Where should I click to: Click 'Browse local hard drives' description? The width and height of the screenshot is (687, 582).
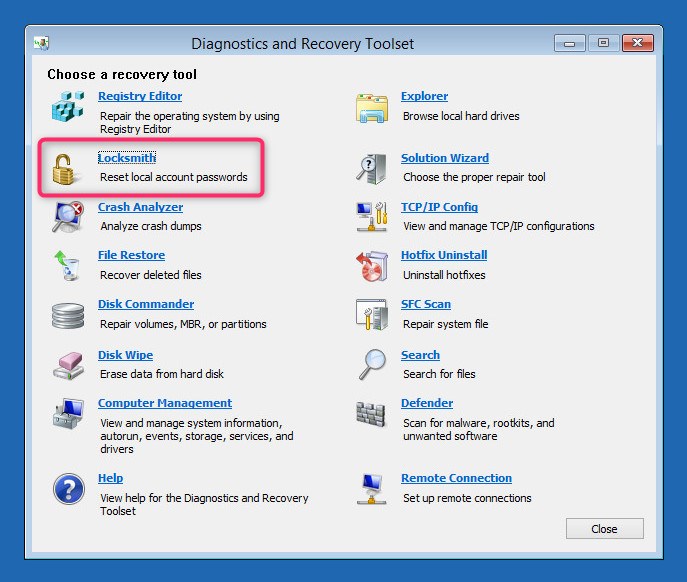pos(461,116)
